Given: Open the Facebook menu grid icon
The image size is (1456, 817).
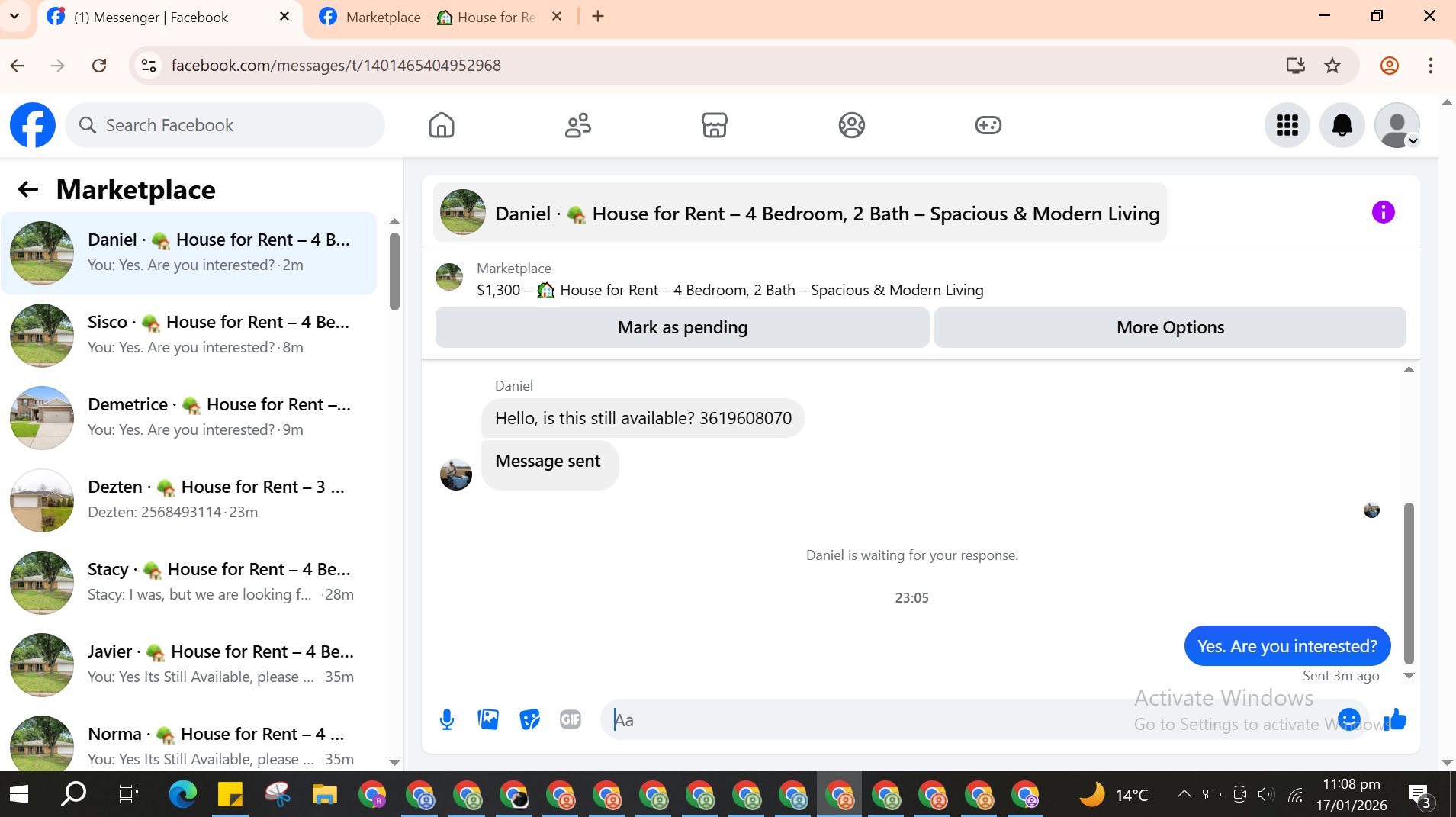Looking at the screenshot, I should tap(1287, 125).
